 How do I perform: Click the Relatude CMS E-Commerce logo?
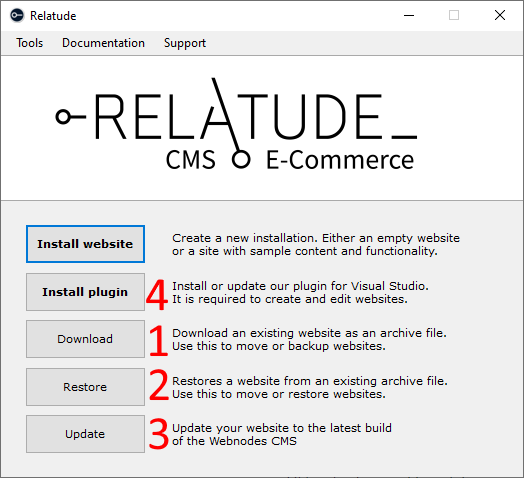tap(236, 124)
